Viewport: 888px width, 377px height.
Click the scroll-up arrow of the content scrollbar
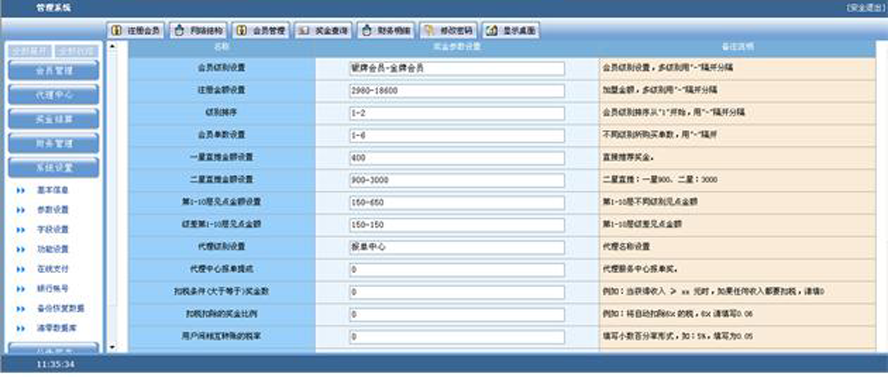point(112,45)
